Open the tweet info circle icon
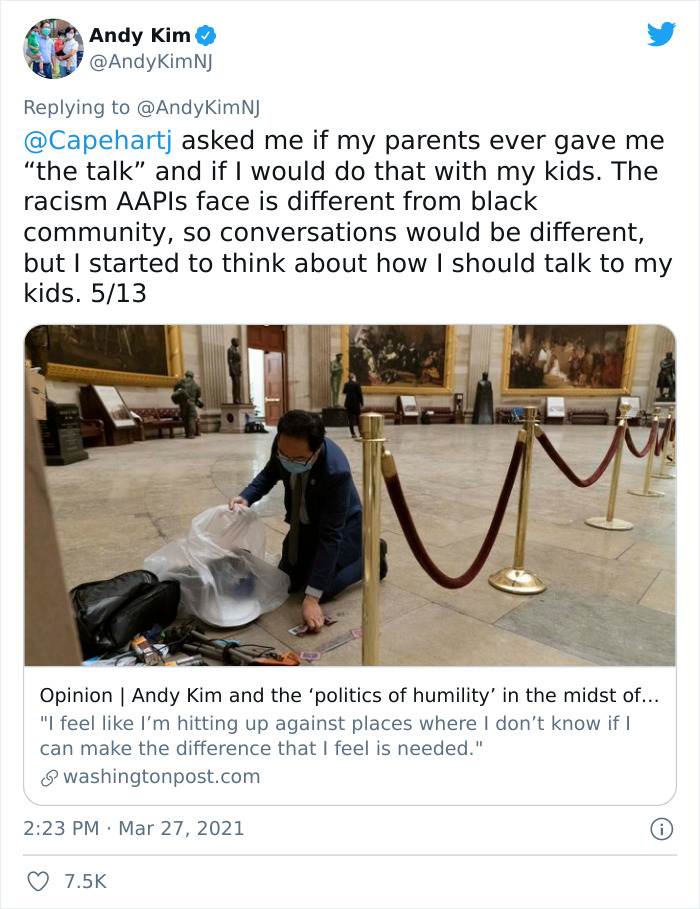 pos(662,828)
